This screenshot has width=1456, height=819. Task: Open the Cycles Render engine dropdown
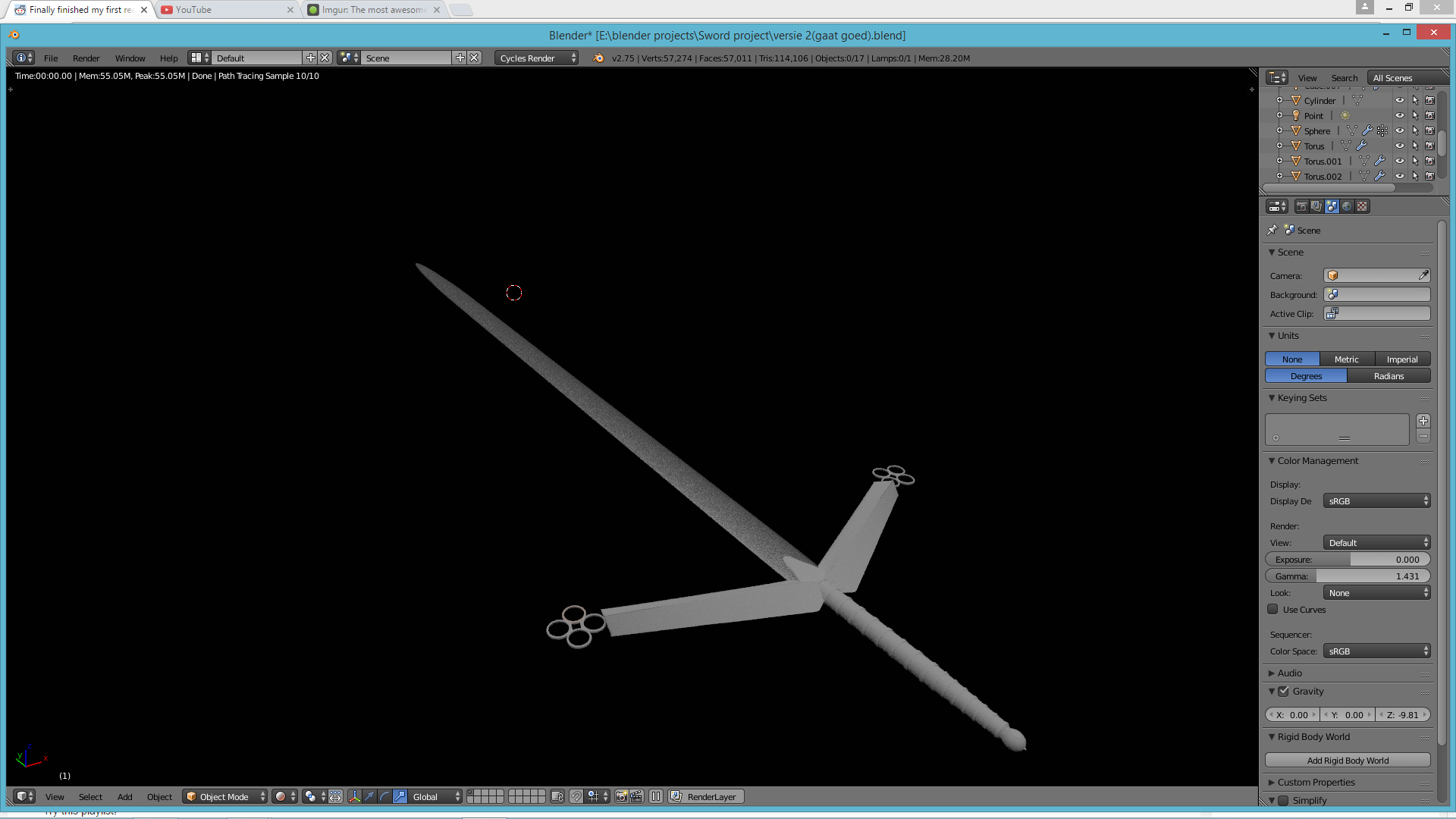(536, 58)
